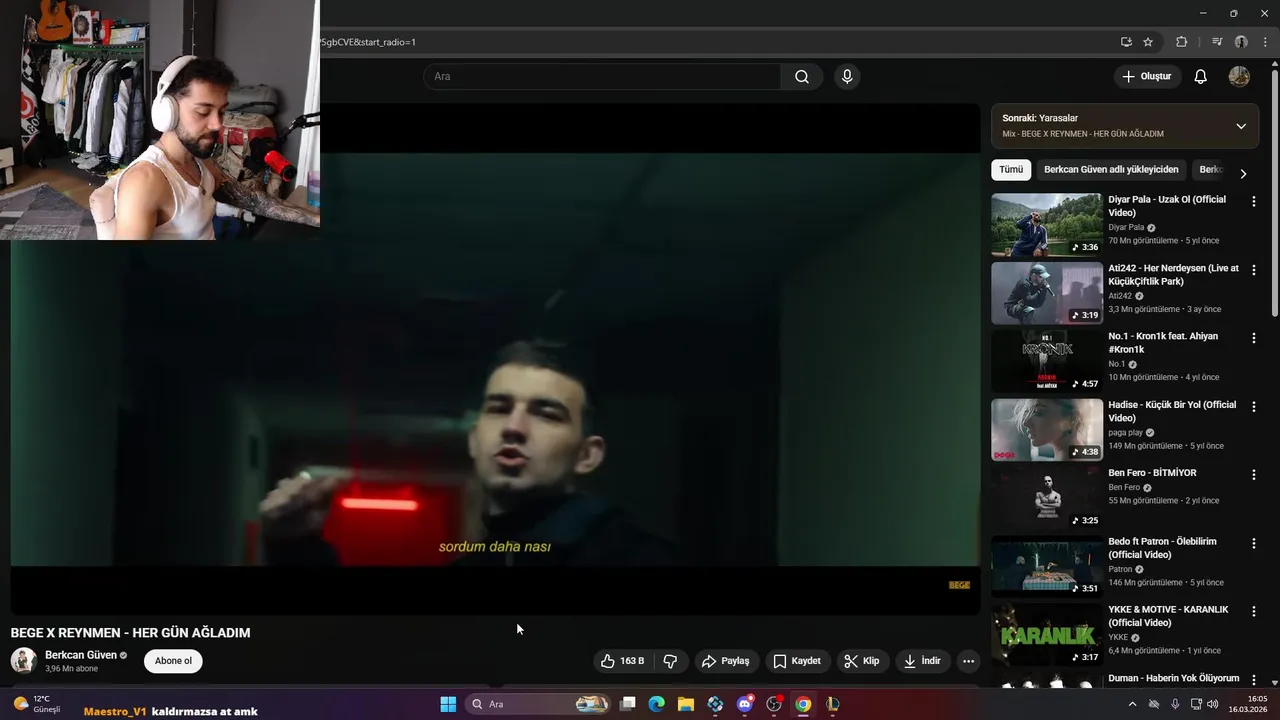This screenshot has height=720, width=1280.
Task: Show more filter chips with arrow
Action: tap(1243, 173)
